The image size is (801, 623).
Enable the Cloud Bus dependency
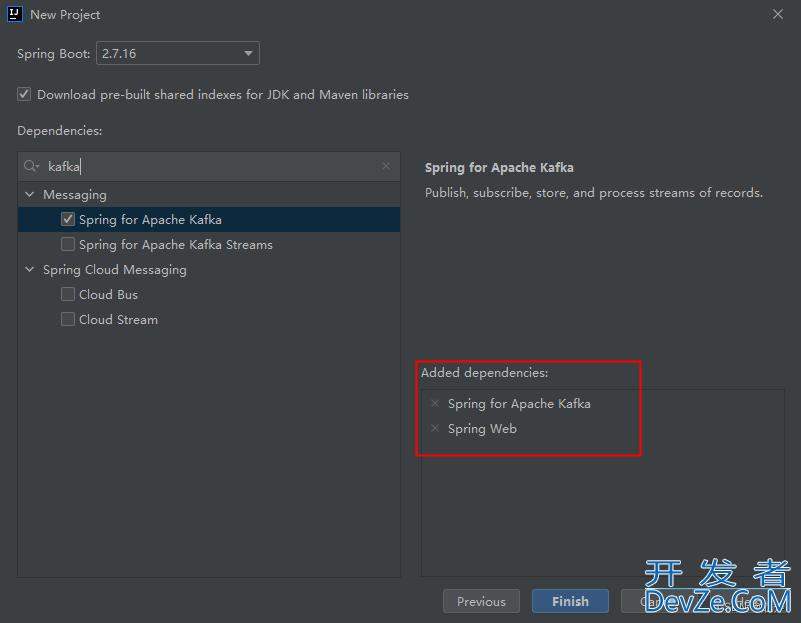click(x=68, y=295)
